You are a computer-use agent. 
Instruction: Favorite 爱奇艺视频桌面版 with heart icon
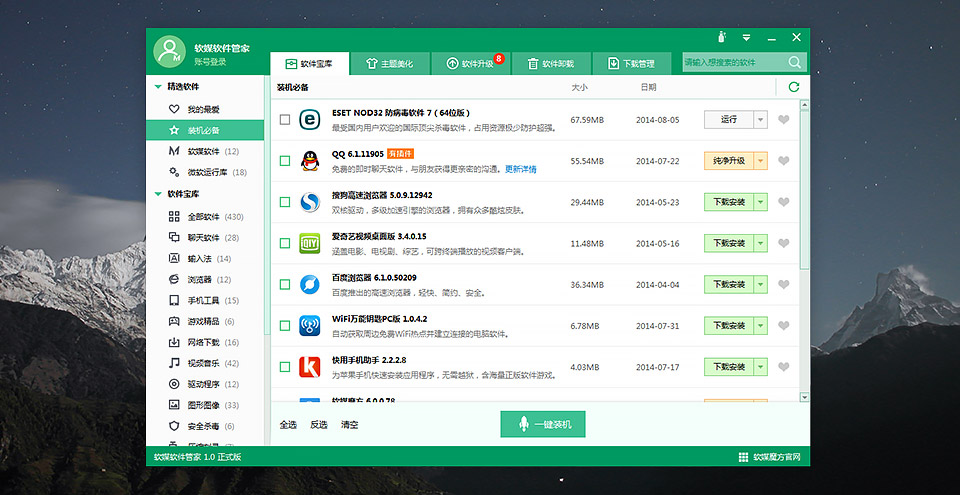[x=784, y=243]
